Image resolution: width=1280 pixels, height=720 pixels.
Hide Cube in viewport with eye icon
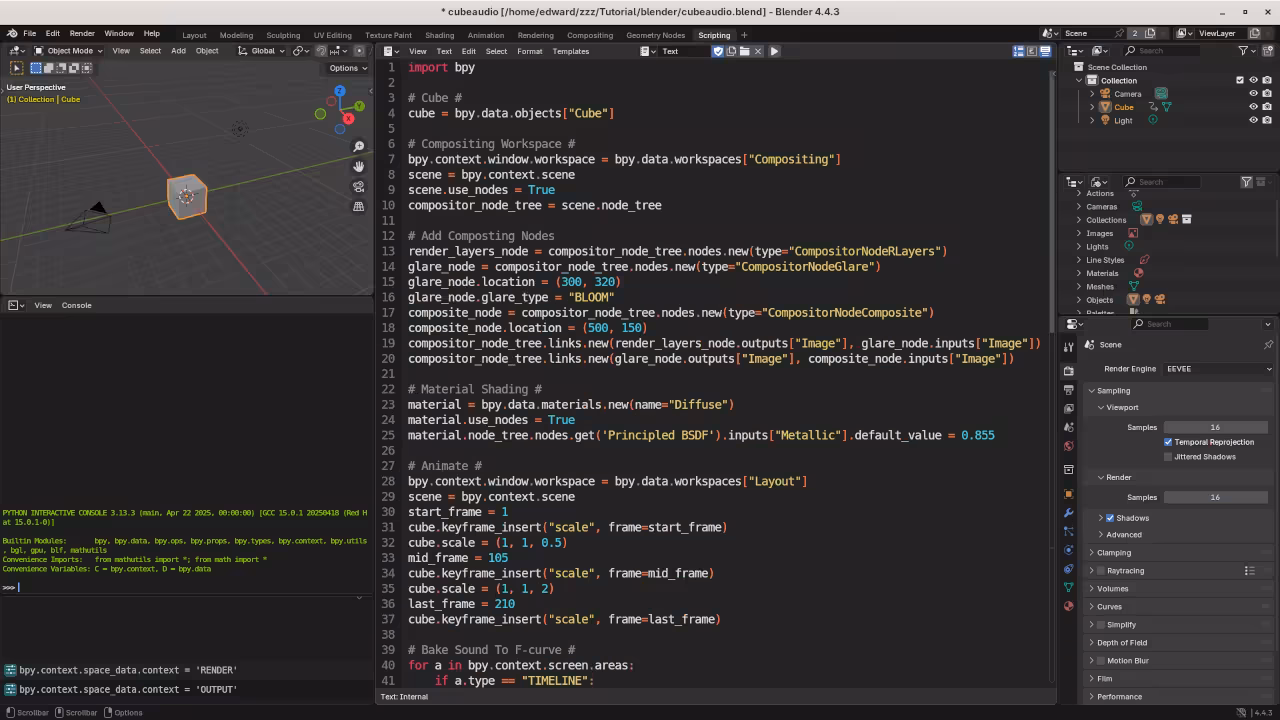1253,107
